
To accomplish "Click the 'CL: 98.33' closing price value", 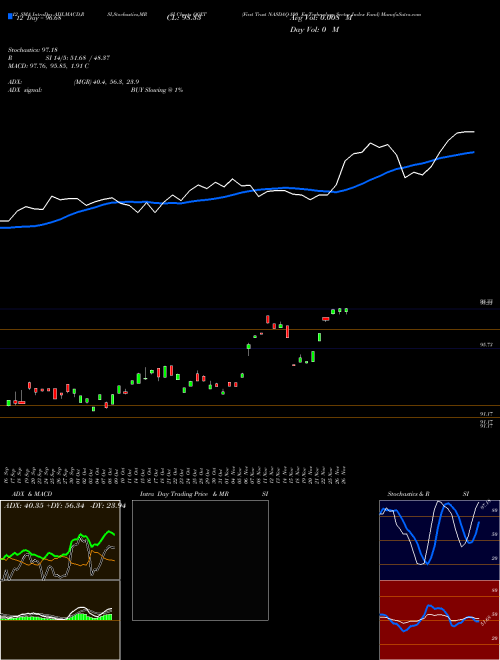I will 184,18.
